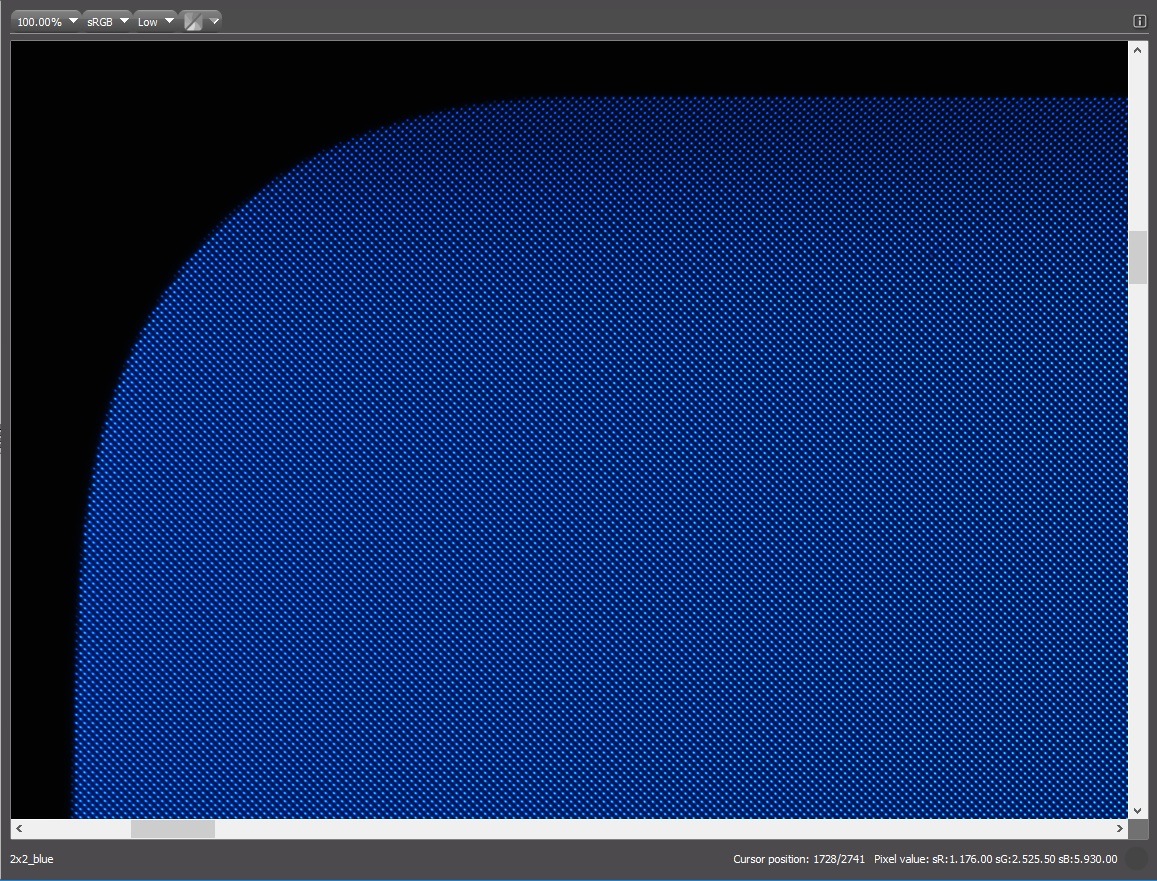
Task: Click the 2x2_blue image name label
Action: (32, 859)
